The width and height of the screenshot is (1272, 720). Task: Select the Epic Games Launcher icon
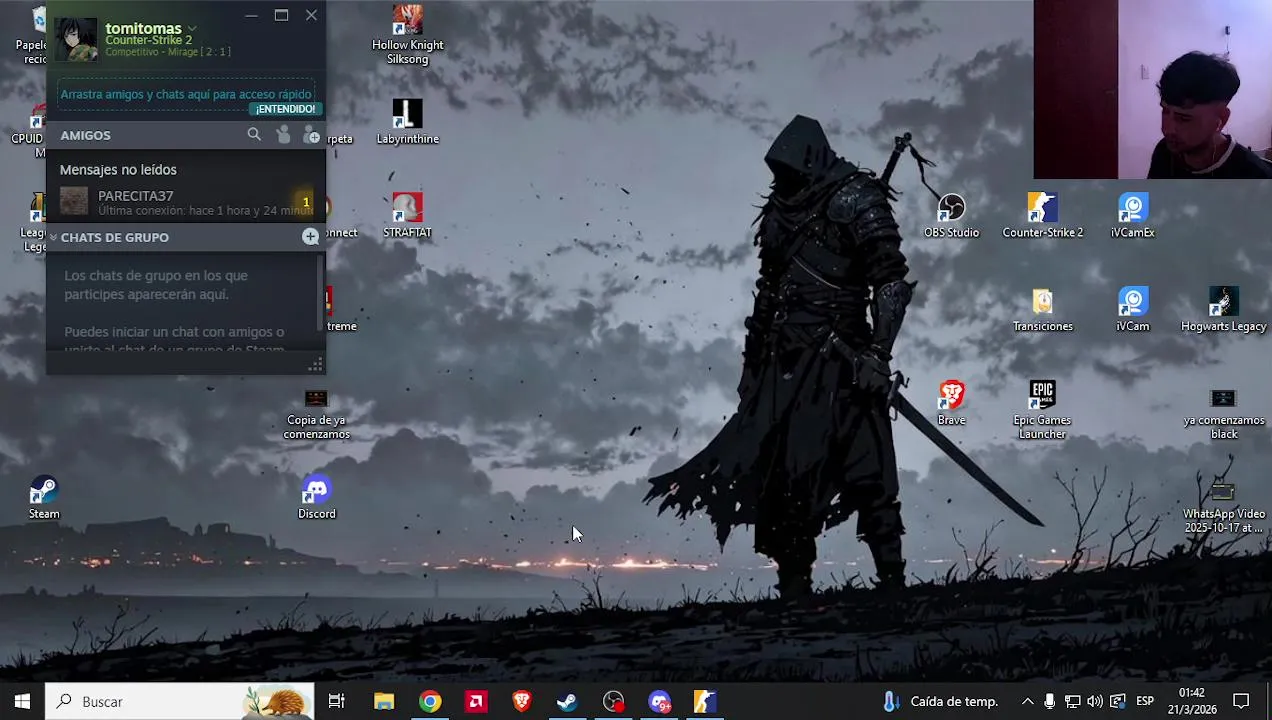pyautogui.click(x=1042, y=409)
